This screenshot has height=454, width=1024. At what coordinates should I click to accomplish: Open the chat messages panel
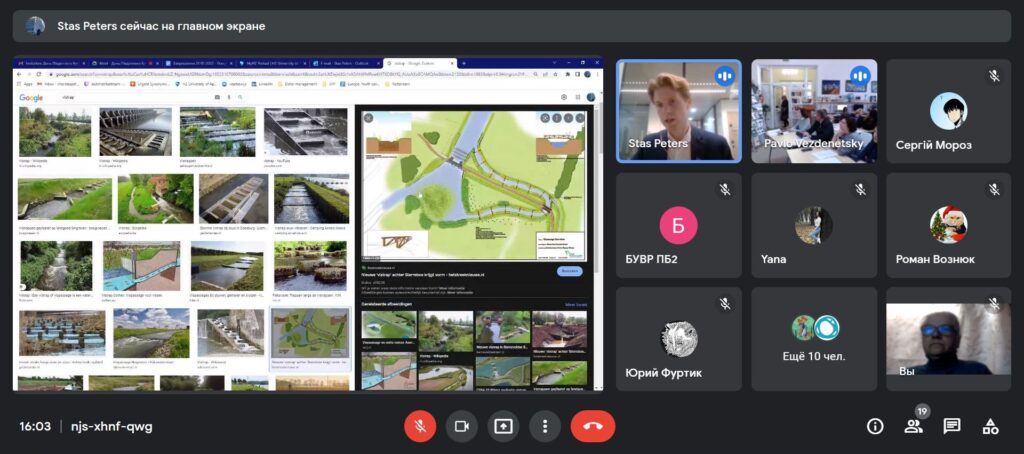tap(952, 426)
